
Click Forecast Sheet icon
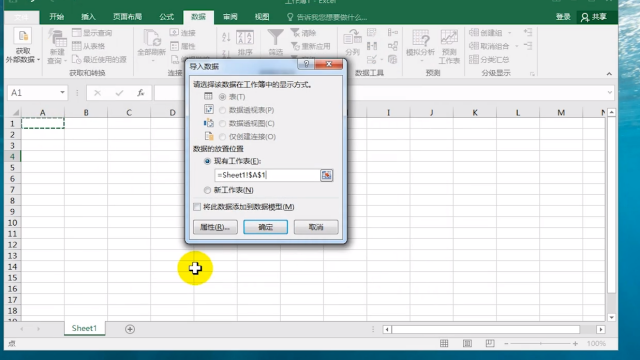(x=449, y=38)
